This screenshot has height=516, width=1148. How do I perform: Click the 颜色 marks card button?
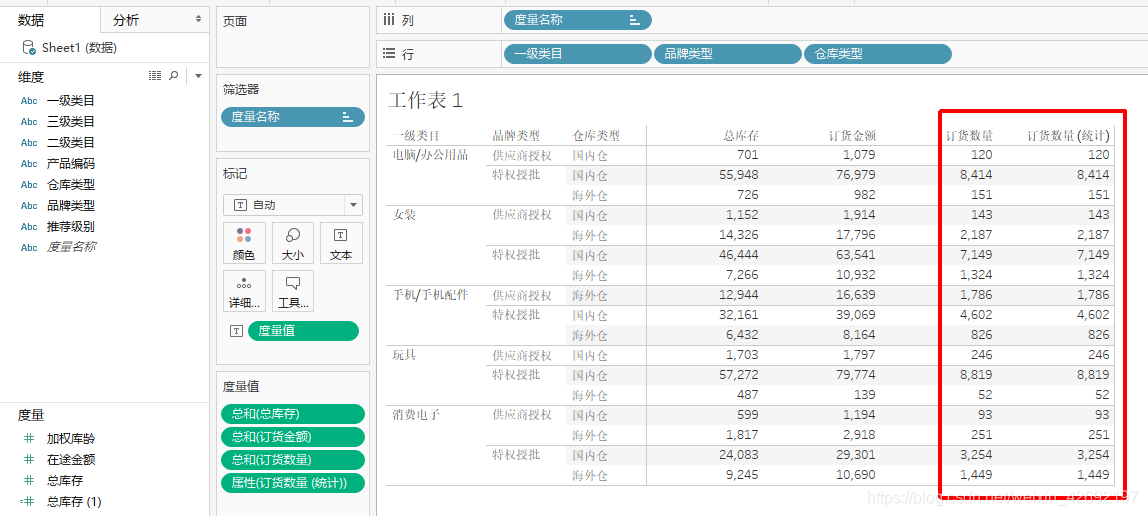coord(244,244)
